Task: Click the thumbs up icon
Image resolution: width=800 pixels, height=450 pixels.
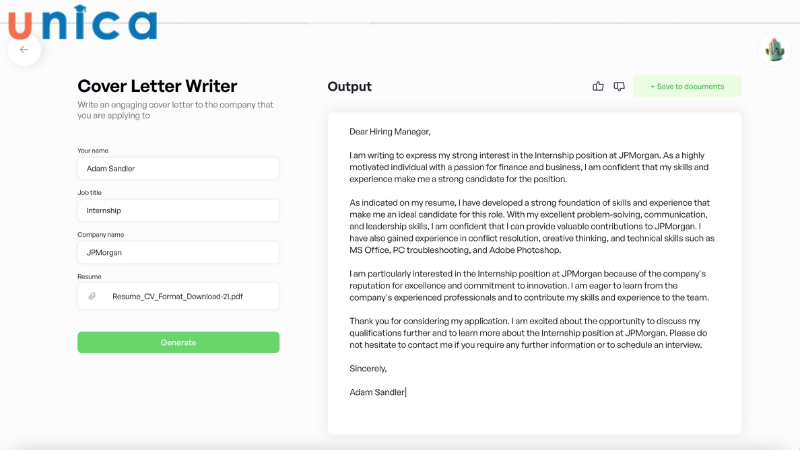Action: pos(598,87)
